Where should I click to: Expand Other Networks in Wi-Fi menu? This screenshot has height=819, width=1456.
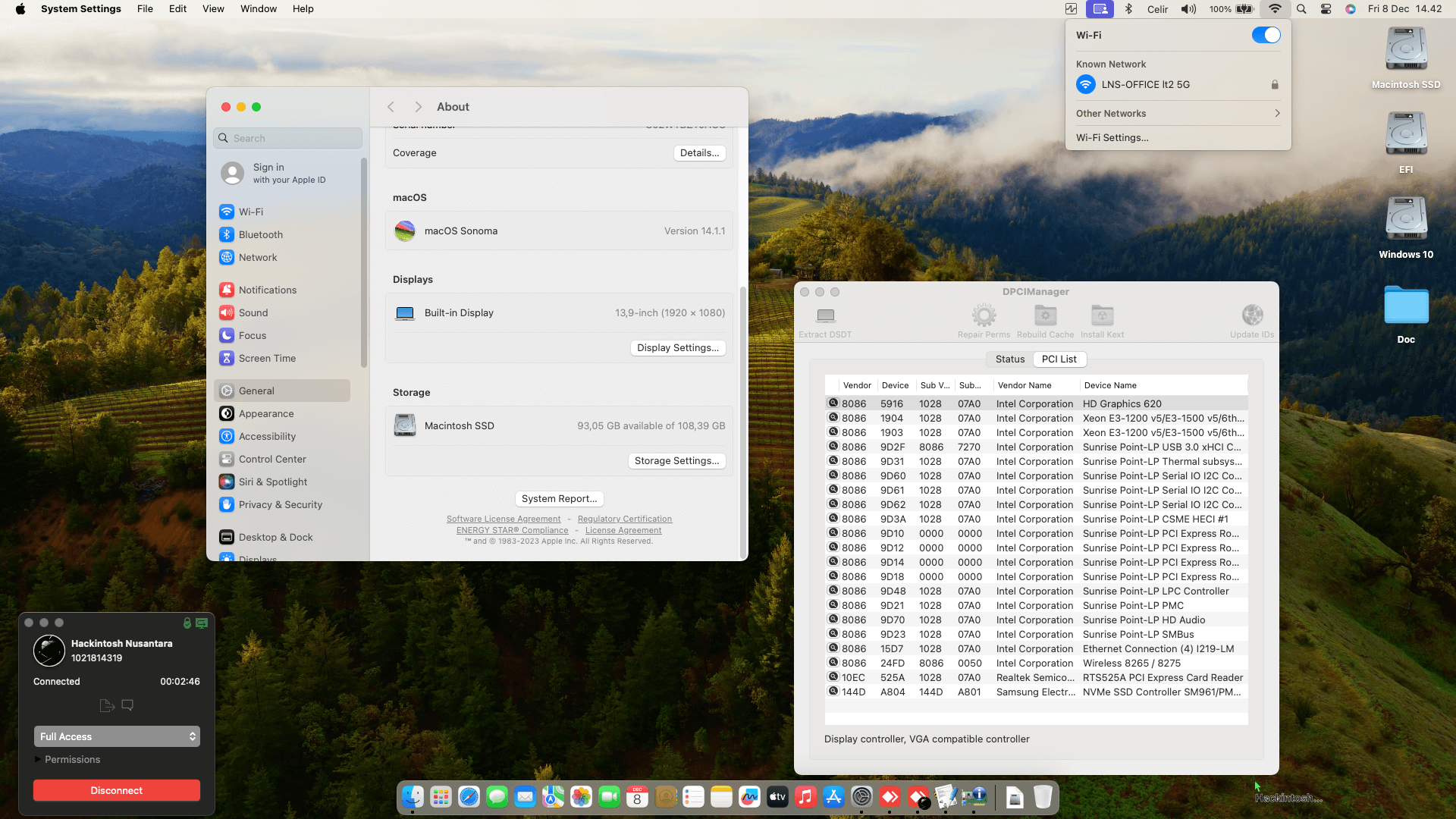(x=1178, y=114)
